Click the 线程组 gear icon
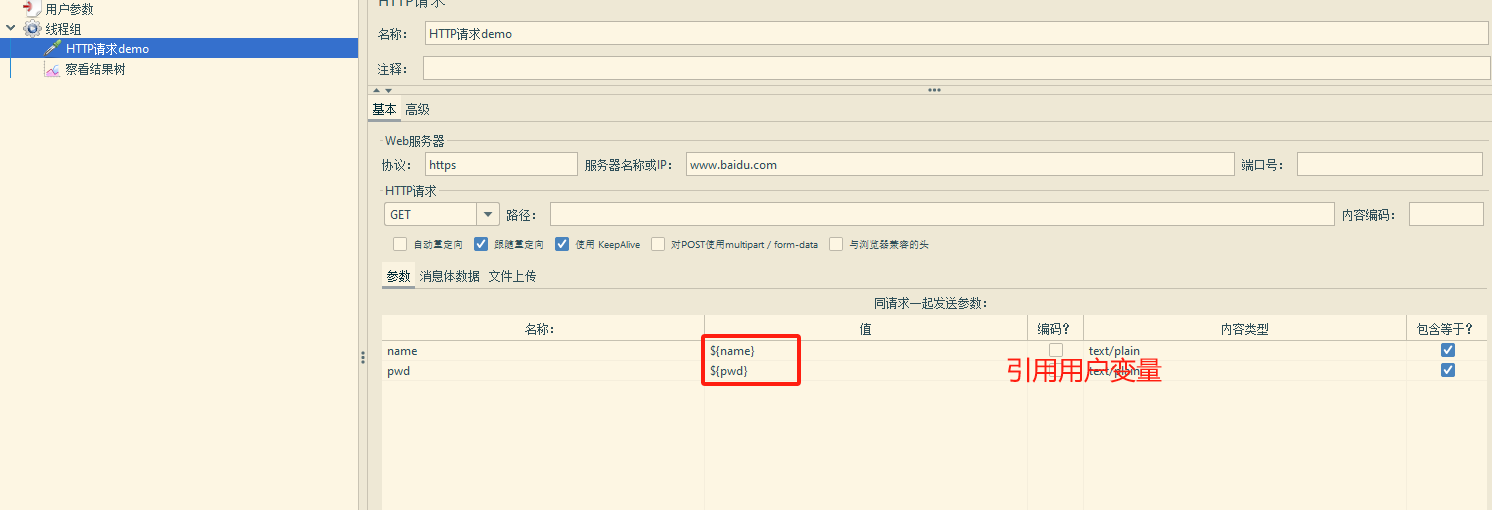The image size is (1492, 510). click(33, 29)
